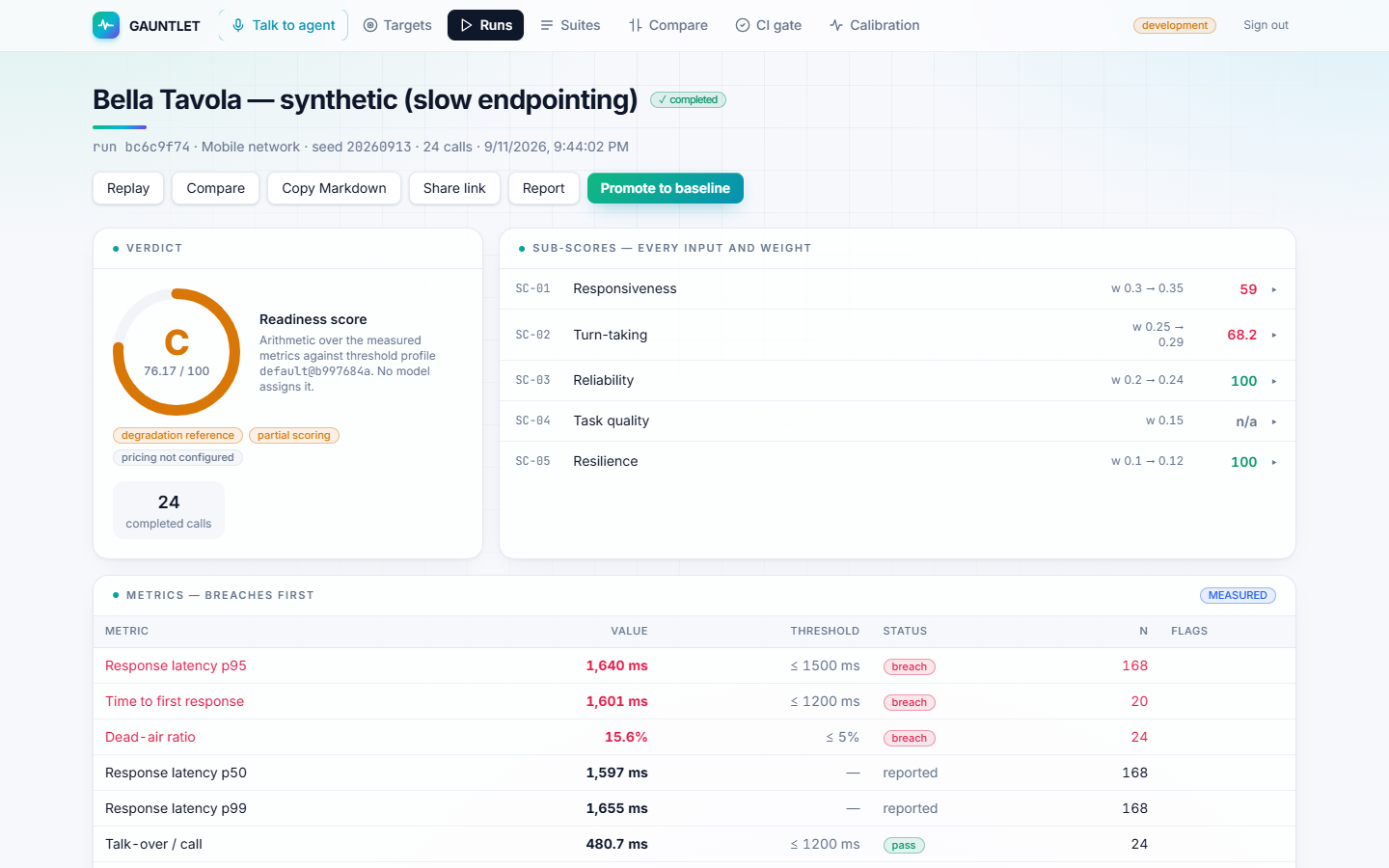Click the Gauntlet pulse logo icon
The image size is (1389, 868).
click(106, 25)
